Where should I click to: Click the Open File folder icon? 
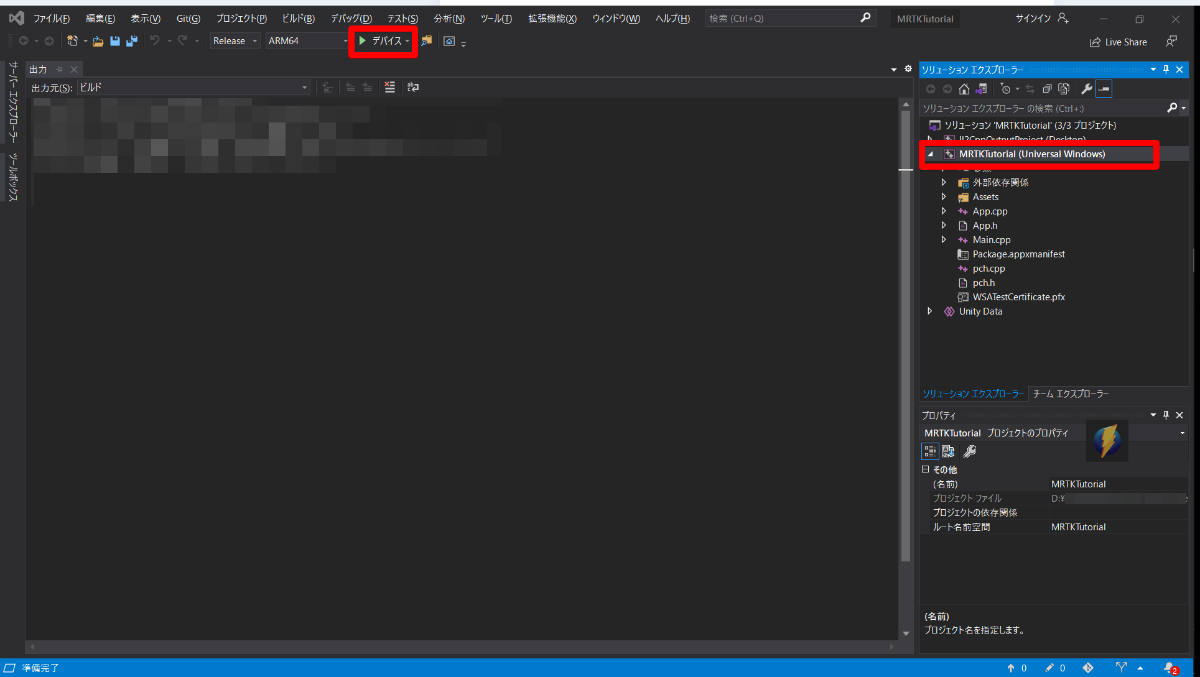pyautogui.click(x=98, y=41)
